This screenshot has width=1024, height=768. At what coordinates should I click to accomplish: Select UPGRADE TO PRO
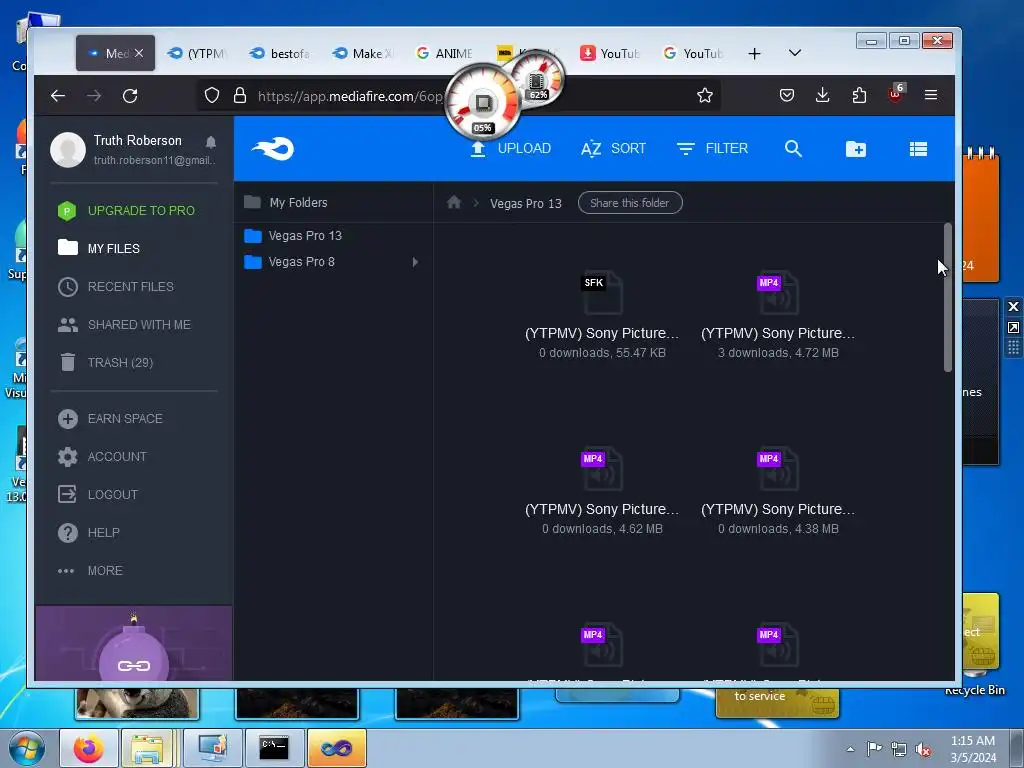[x=126, y=210]
